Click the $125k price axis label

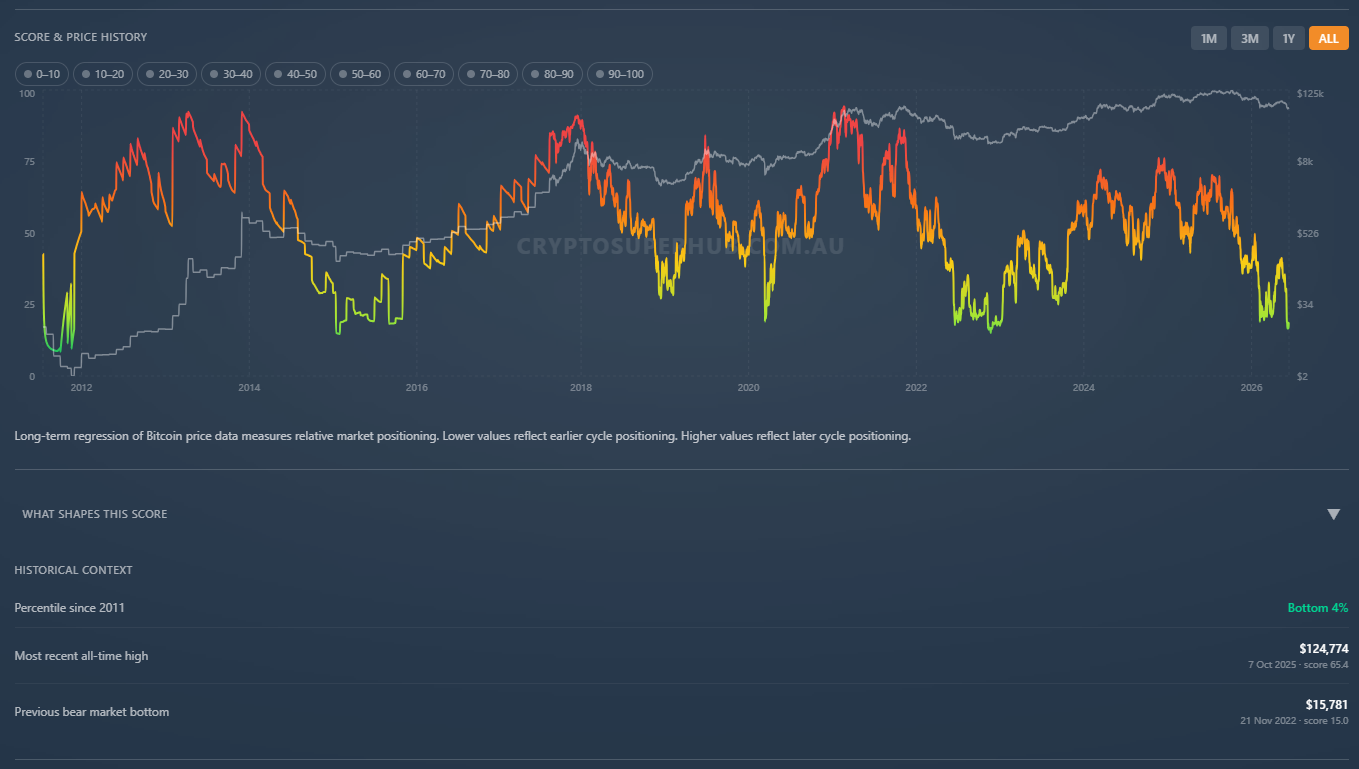(x=1310, y=94)
